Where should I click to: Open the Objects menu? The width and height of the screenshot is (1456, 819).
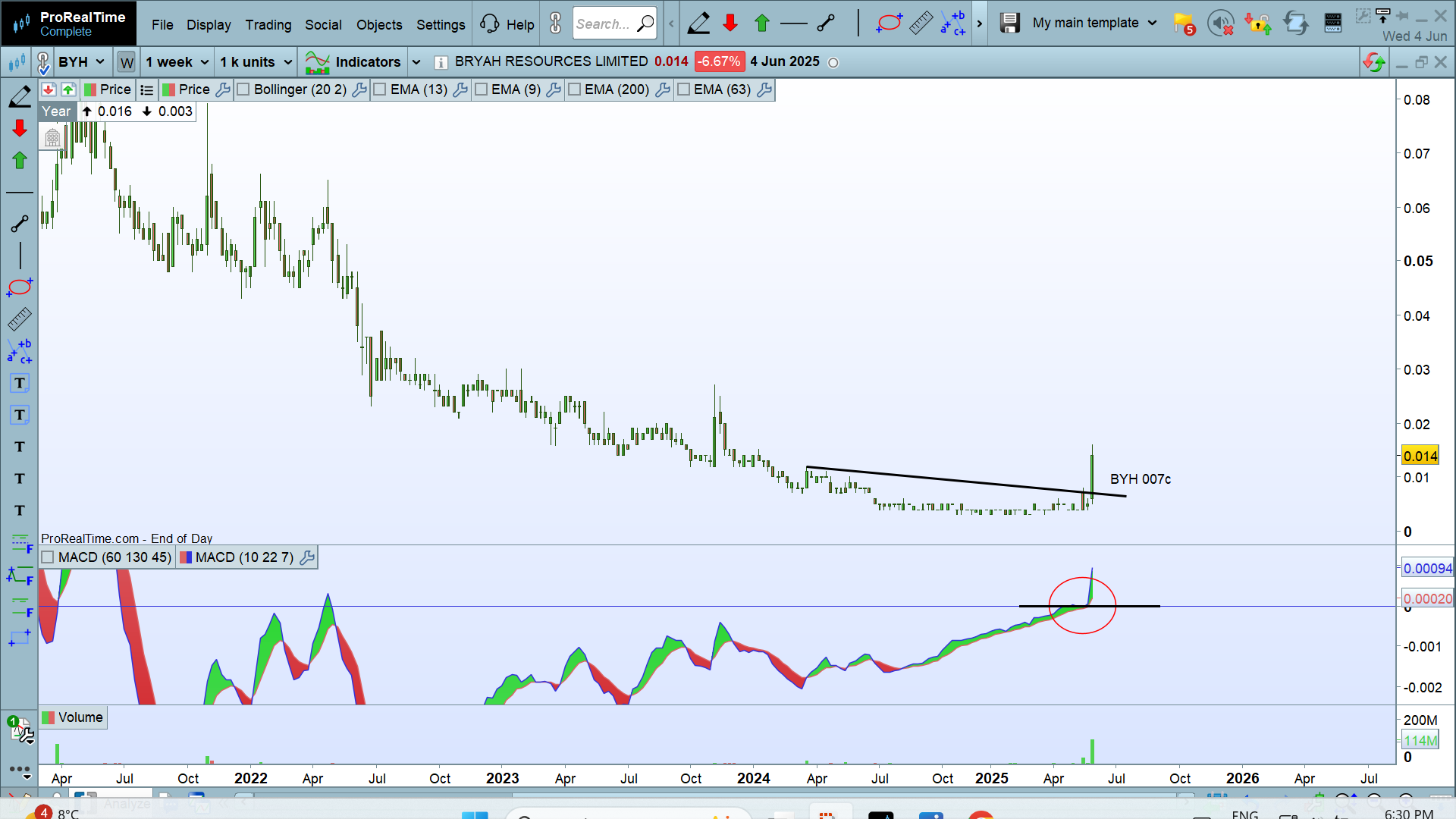tap(379, 24)
